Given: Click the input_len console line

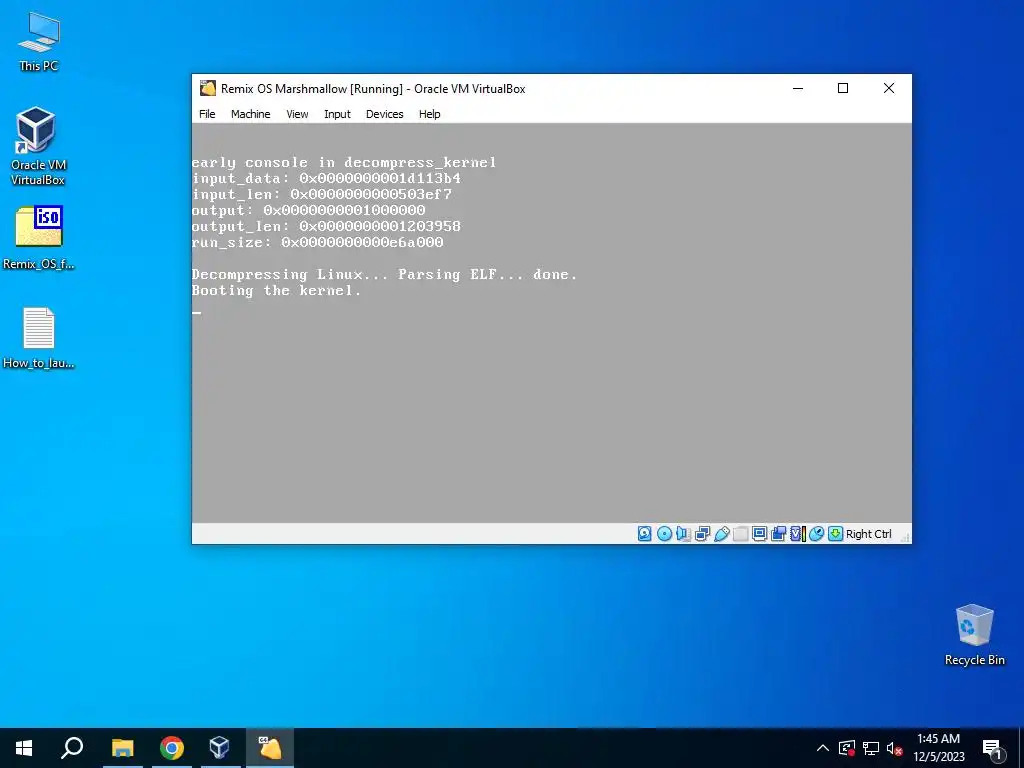Looking at the screenshot, I should click(x=321, y=195).
